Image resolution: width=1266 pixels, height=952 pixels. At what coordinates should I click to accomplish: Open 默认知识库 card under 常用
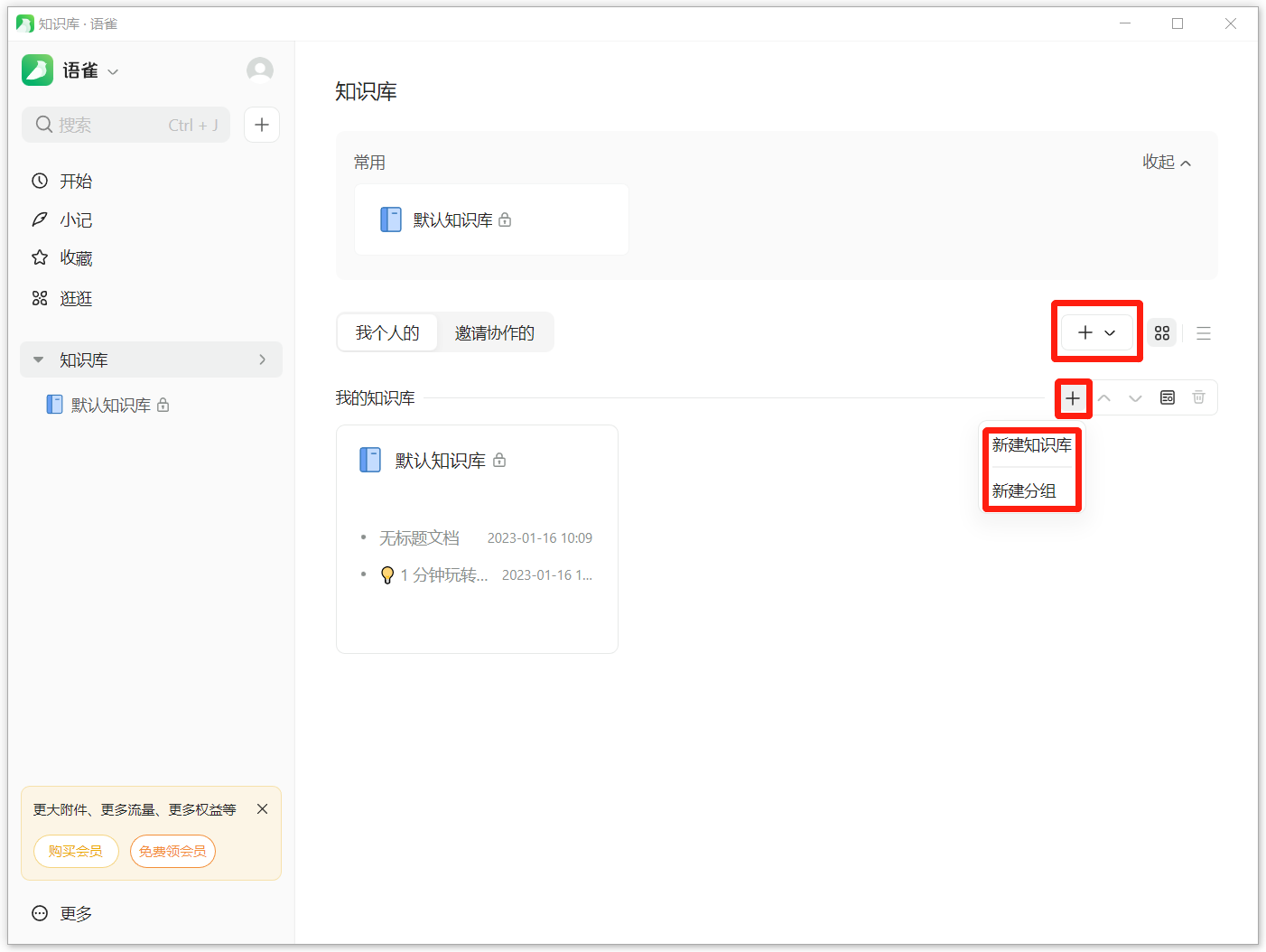click(x=491, y=219)
